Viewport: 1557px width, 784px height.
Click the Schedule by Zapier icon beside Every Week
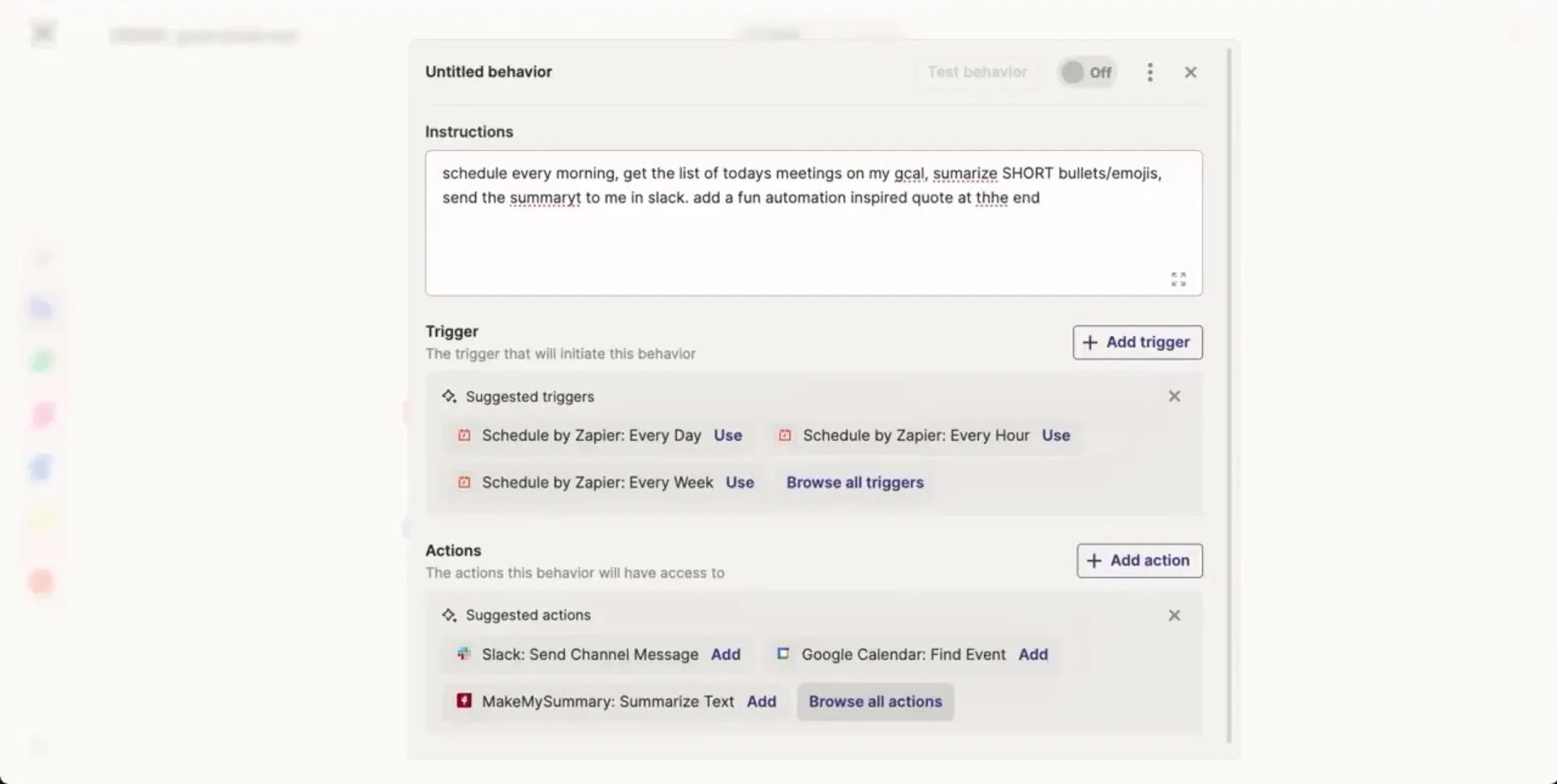(x=464, y=482)
